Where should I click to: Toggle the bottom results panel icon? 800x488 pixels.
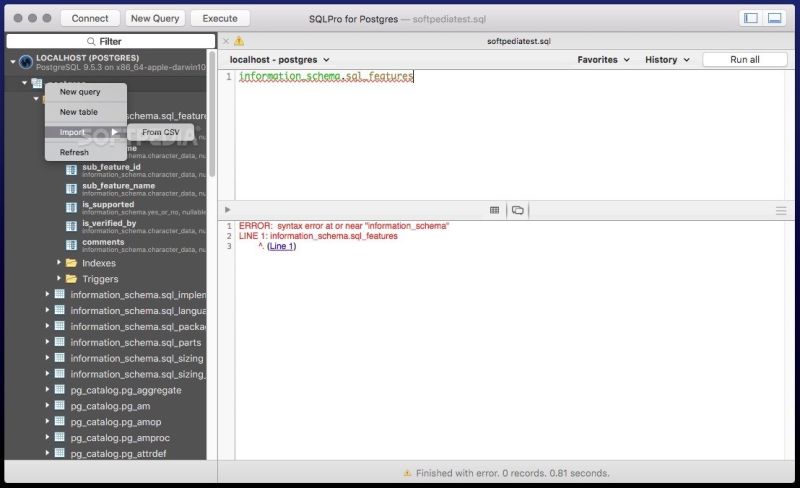774,18
